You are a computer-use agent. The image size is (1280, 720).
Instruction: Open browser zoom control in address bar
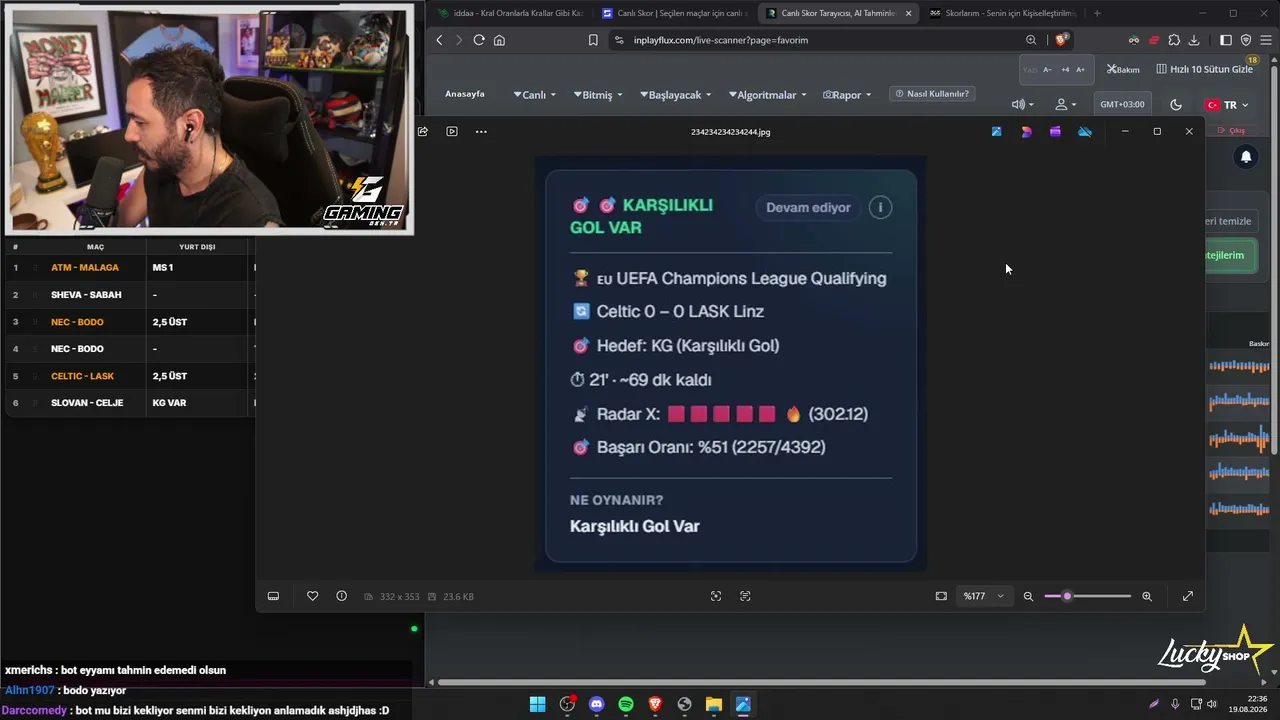pos(1031,40)
